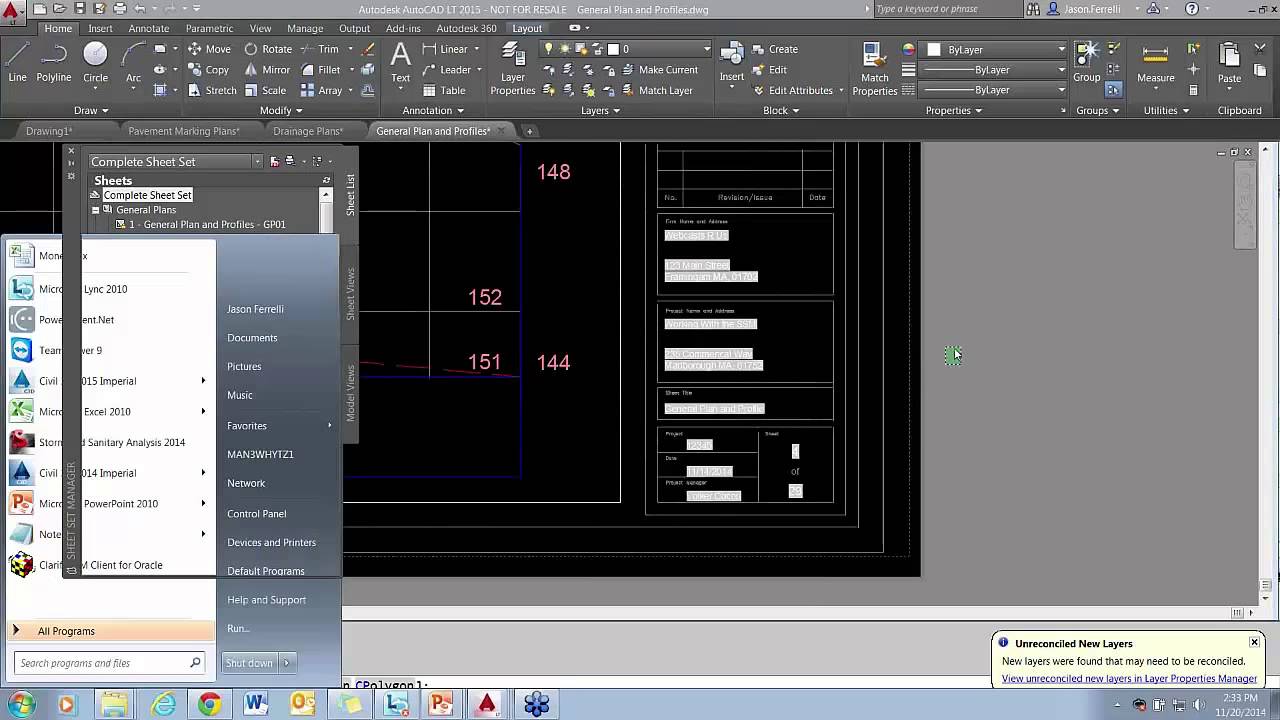Expand the Draw panel flyout

92,110
